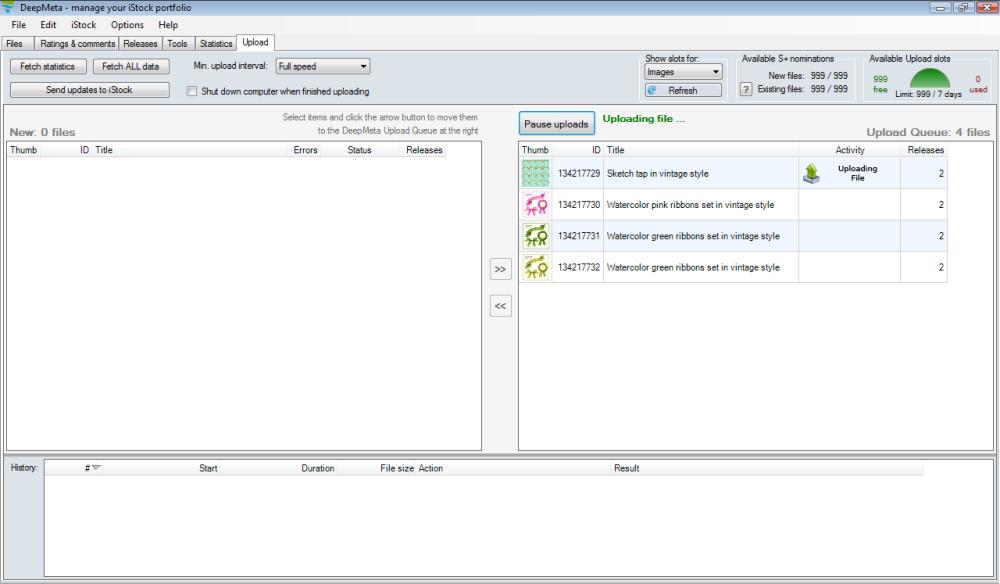Click the green upload slots gauge
The image size is (1000, 584).
coord(929,78)
